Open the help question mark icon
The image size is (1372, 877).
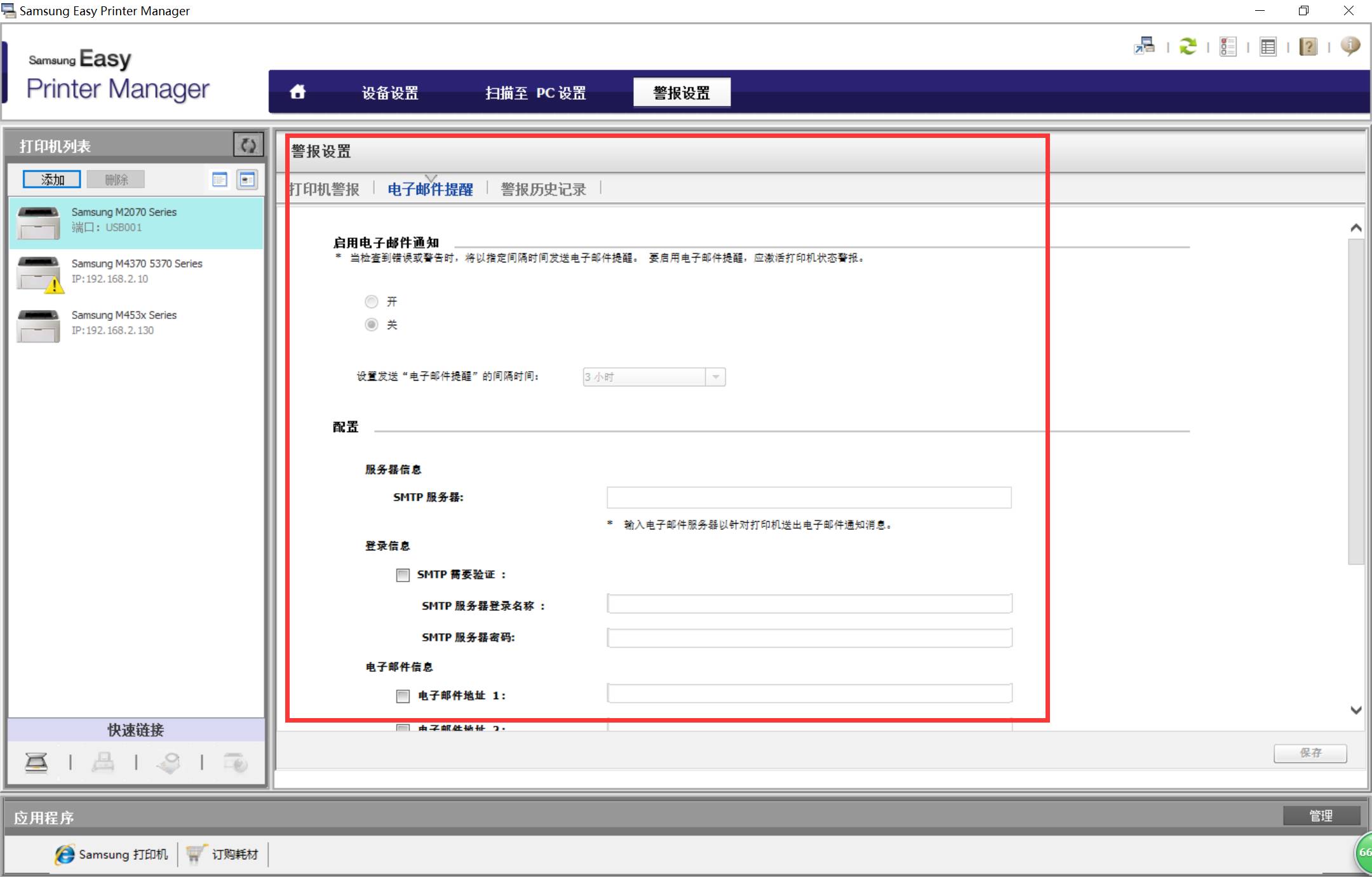(x=1308, y=46)
